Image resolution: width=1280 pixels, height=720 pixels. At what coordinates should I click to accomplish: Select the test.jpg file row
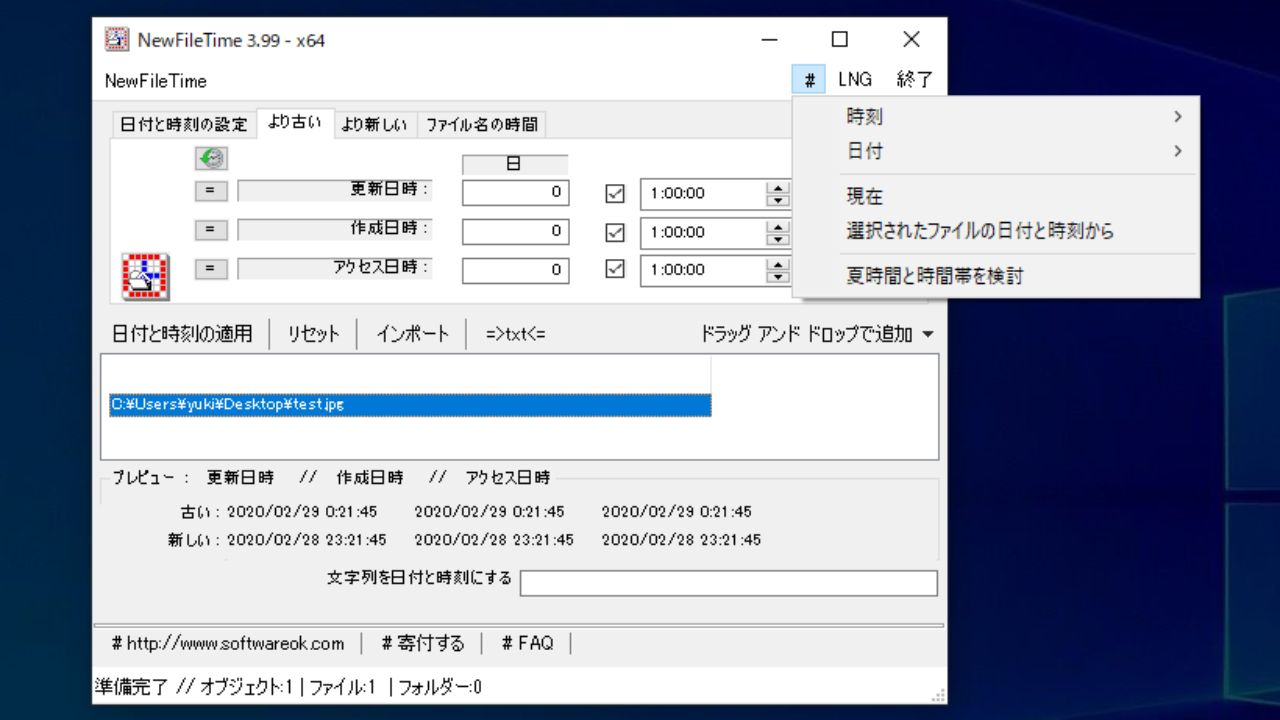click(410, 405)
